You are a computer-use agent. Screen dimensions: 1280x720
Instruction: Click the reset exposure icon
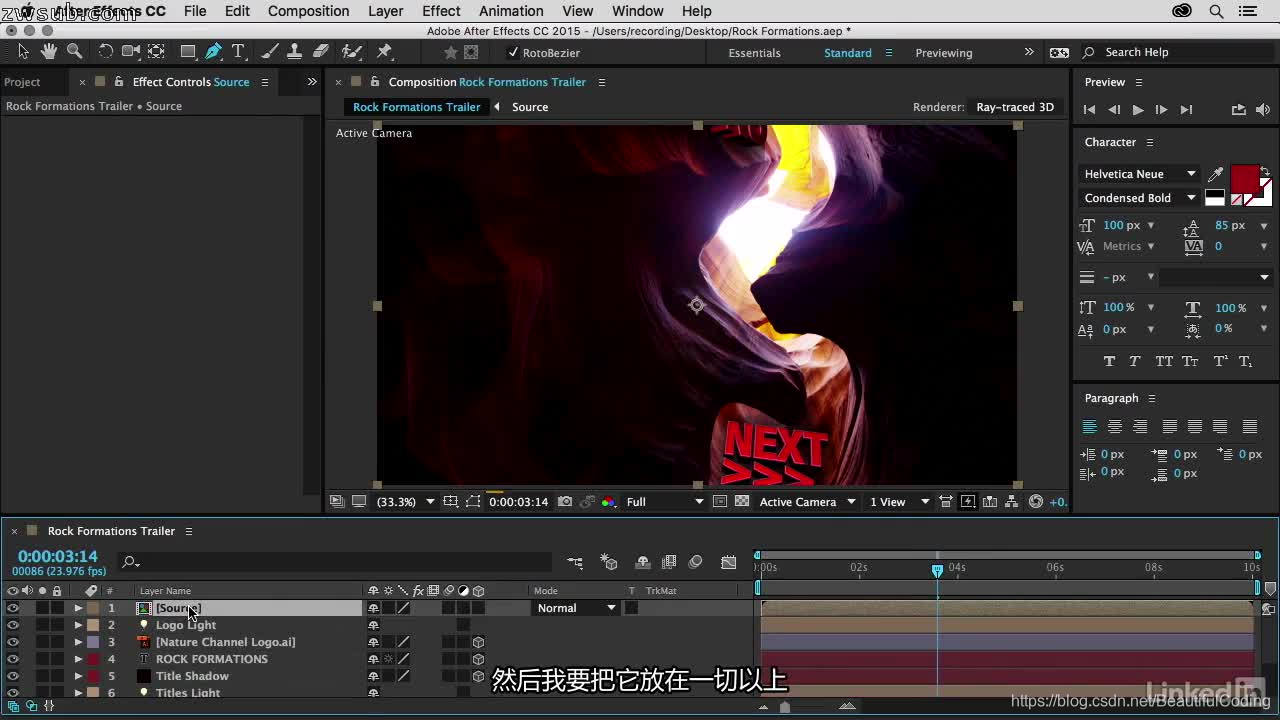coord(1036,502)
